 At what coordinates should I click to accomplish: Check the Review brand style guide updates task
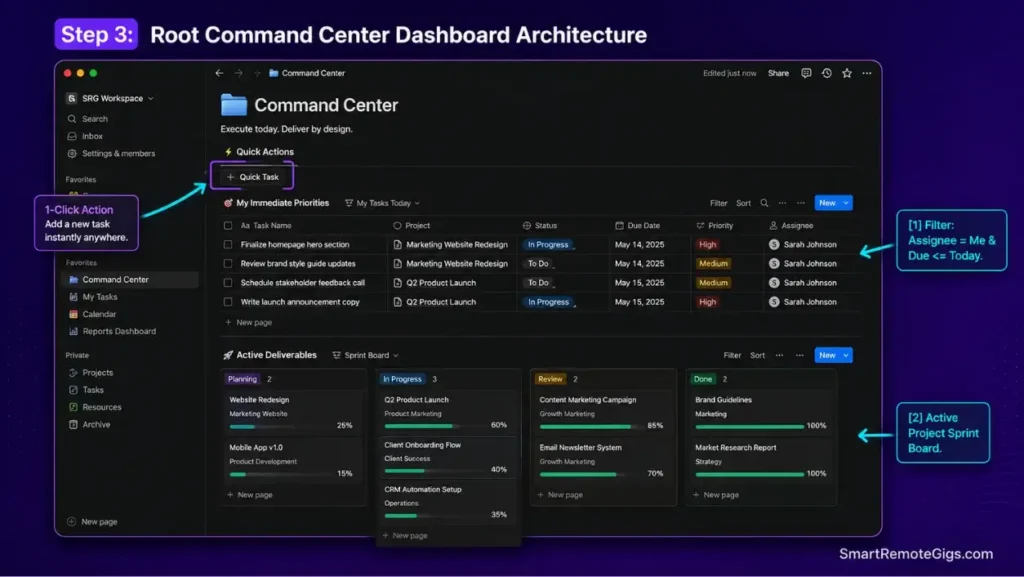coord(228,264)
